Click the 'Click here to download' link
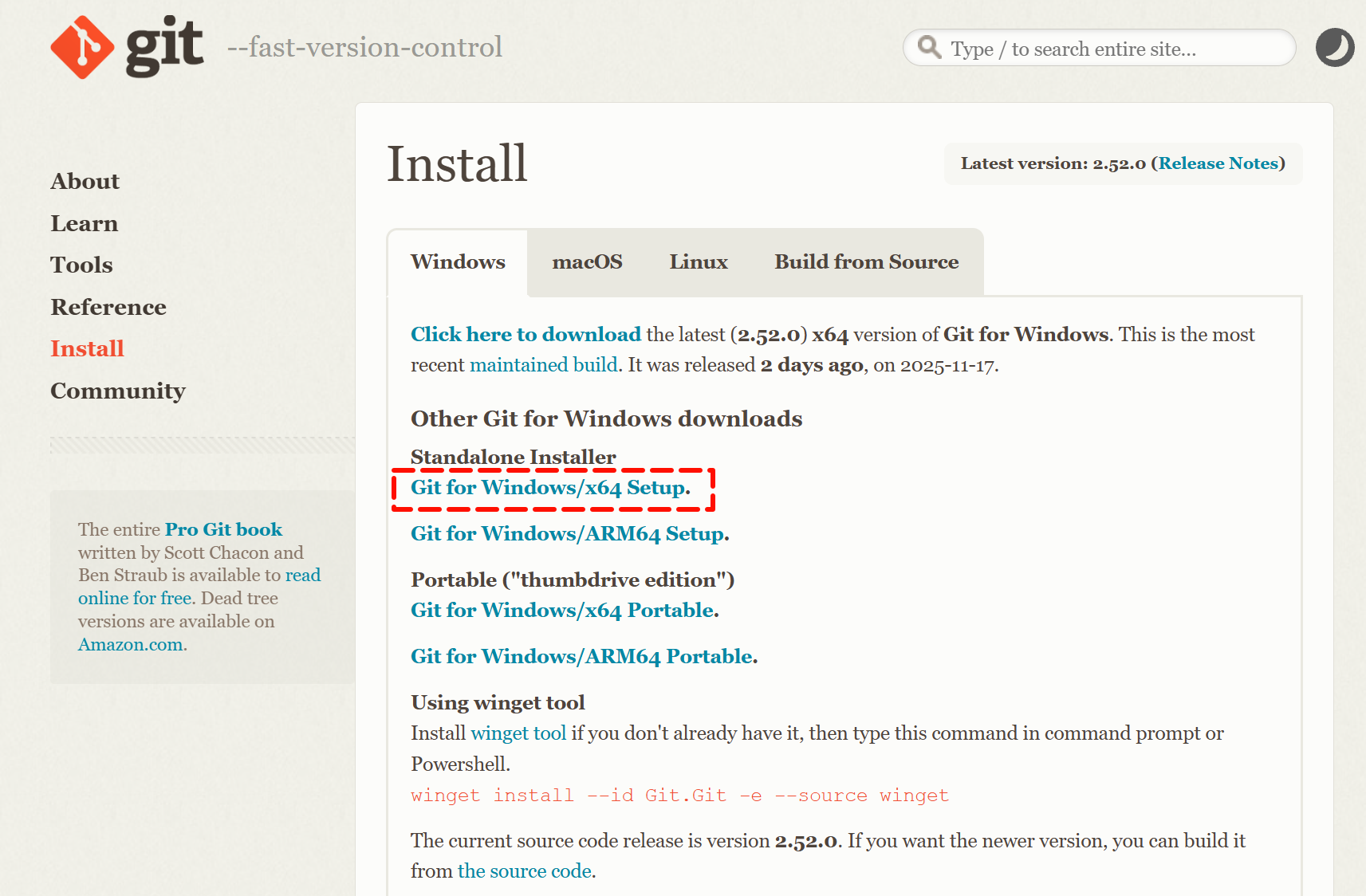The height and width of the screenshot is (896, 1366). (x=526, y=334)
